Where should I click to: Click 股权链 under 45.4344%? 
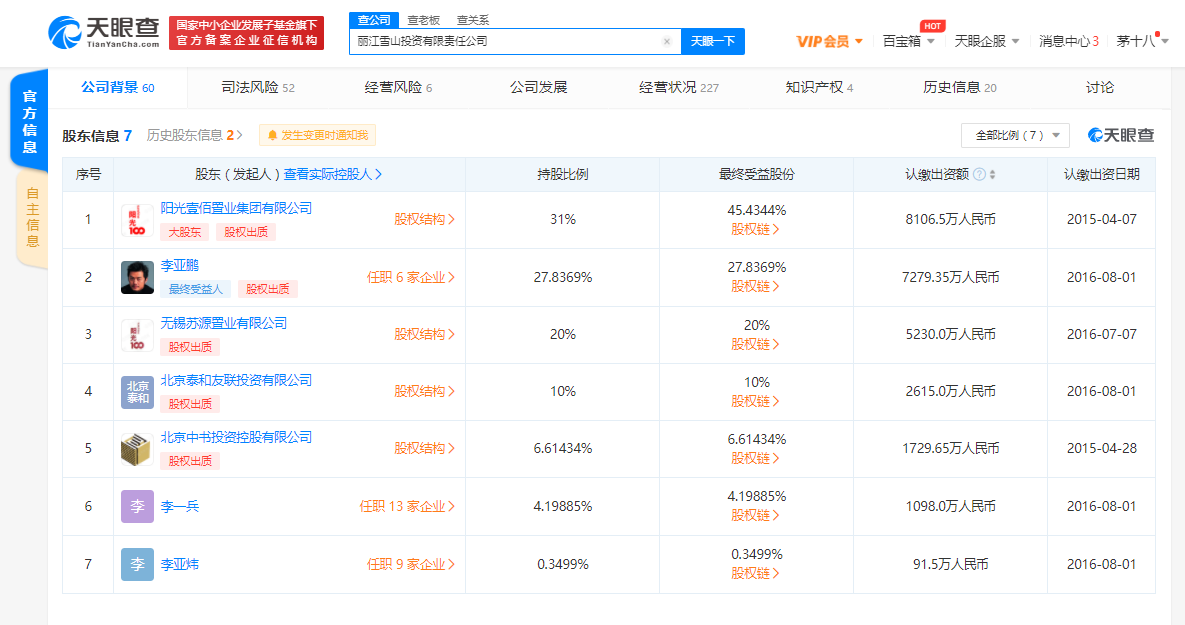coord(755,229)
